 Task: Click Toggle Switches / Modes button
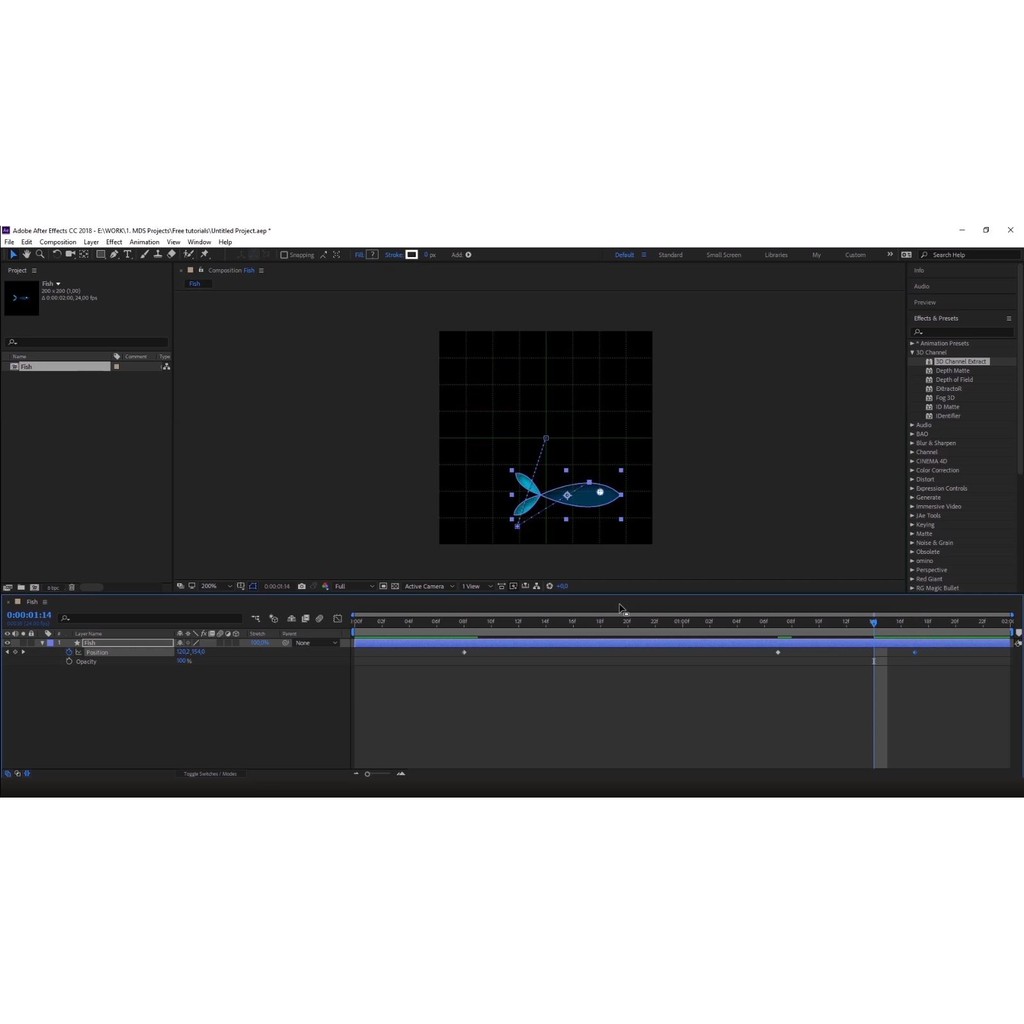[x=210, y=774]
